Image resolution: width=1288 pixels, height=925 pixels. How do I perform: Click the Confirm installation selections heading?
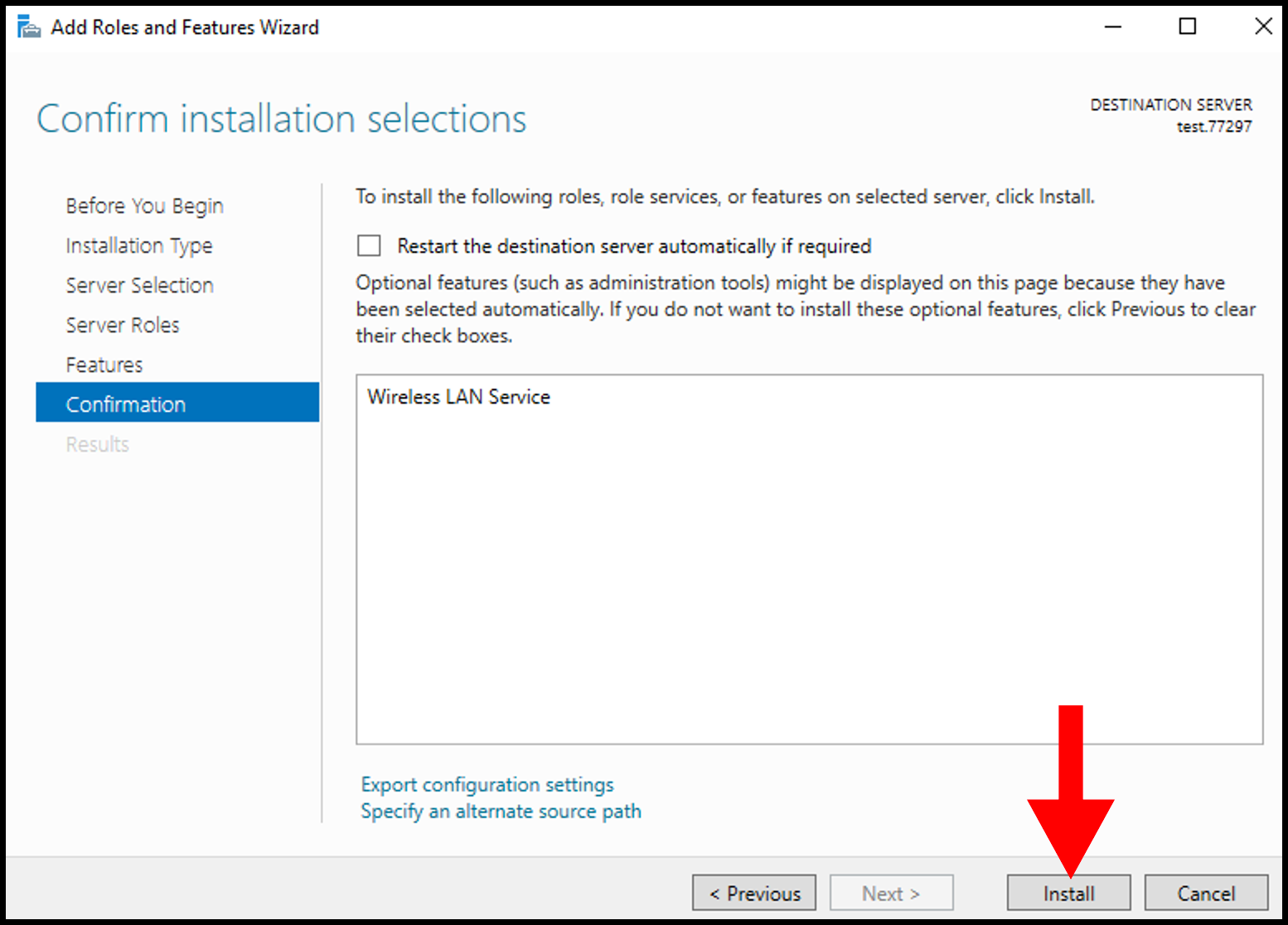(281, 119)
